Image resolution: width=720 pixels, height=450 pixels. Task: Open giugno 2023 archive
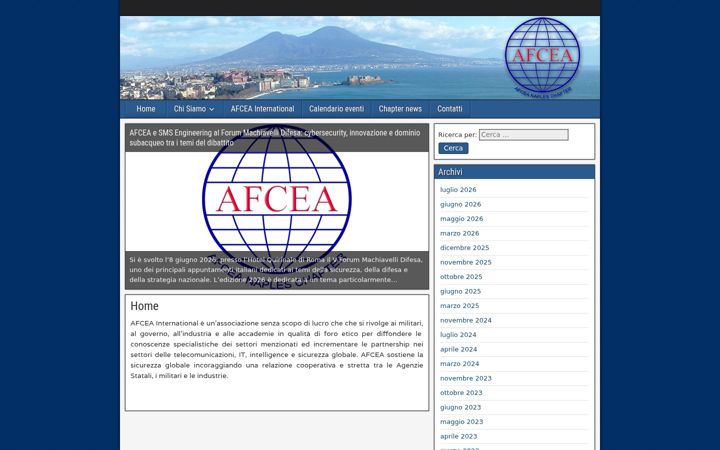coord(461,407)
